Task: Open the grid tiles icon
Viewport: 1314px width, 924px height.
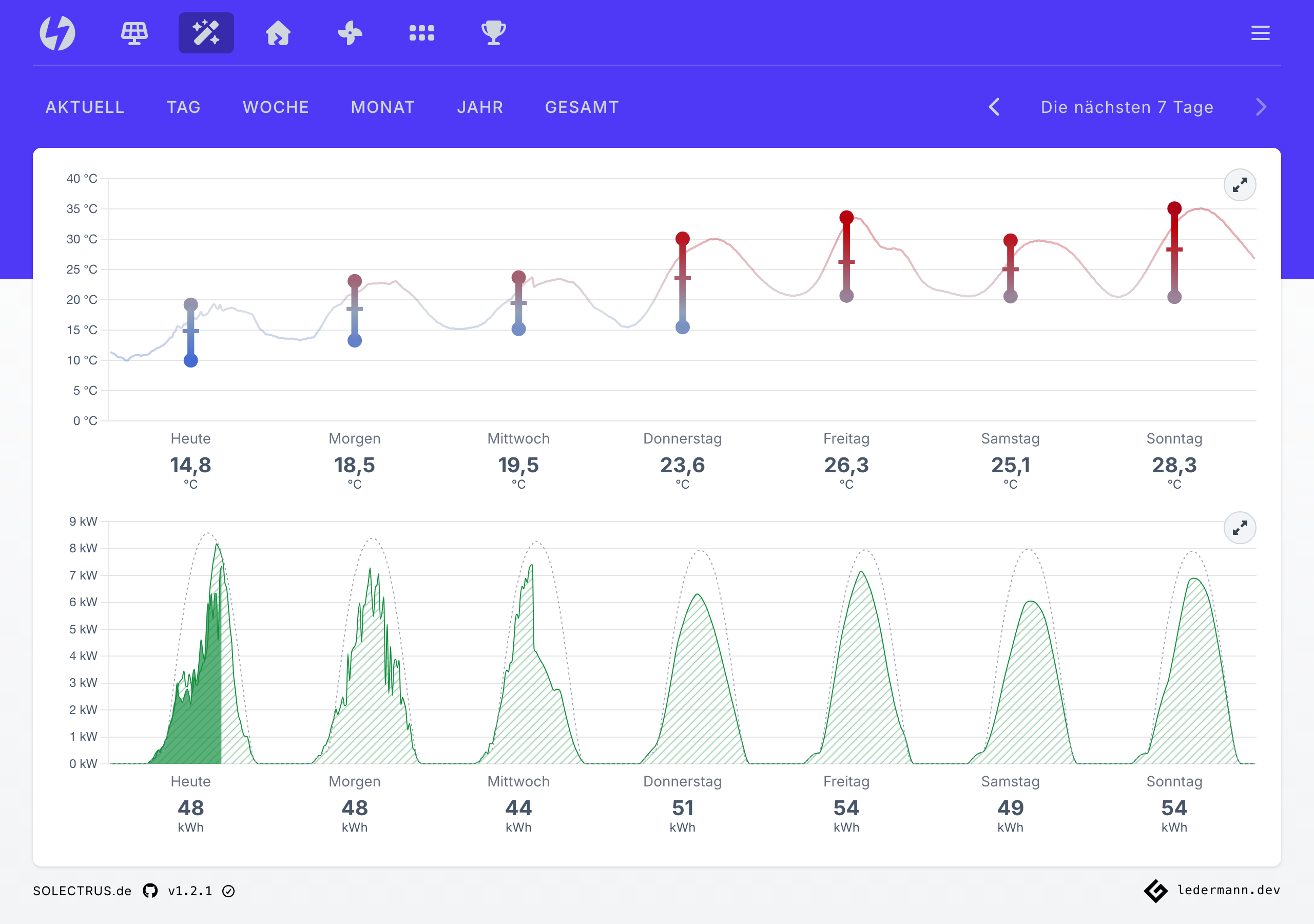Action: point(422,33)
